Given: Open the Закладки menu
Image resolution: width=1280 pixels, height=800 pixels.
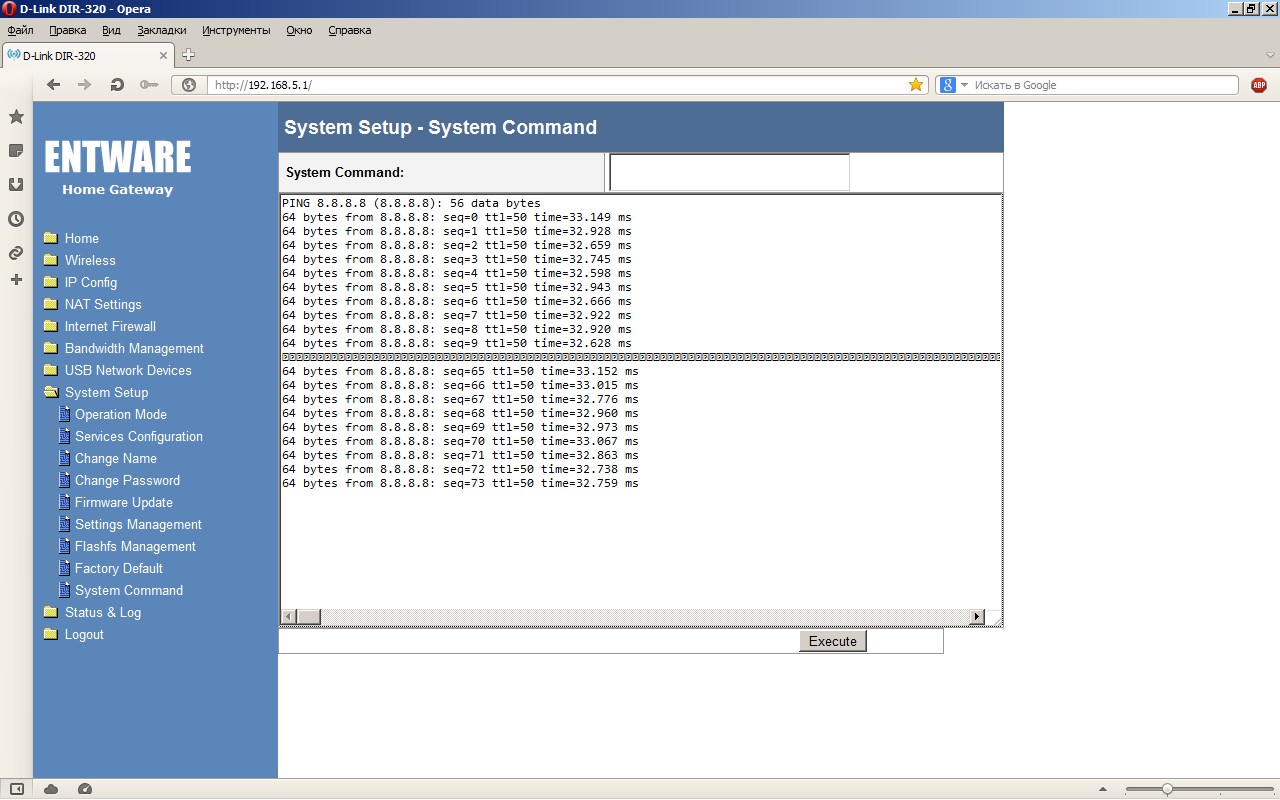Looking at the screenshot, I should pyautogui.click(x=161, y=30).
